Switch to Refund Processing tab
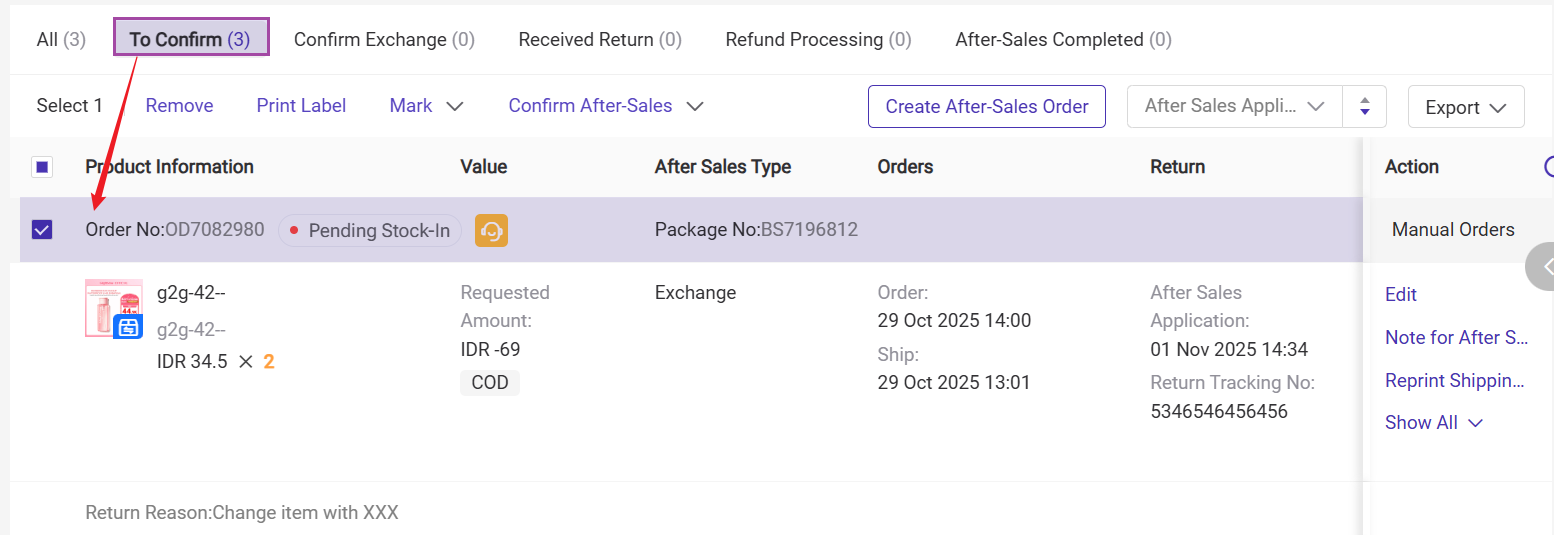1554x535 pixels. click(x=818, y=40)
